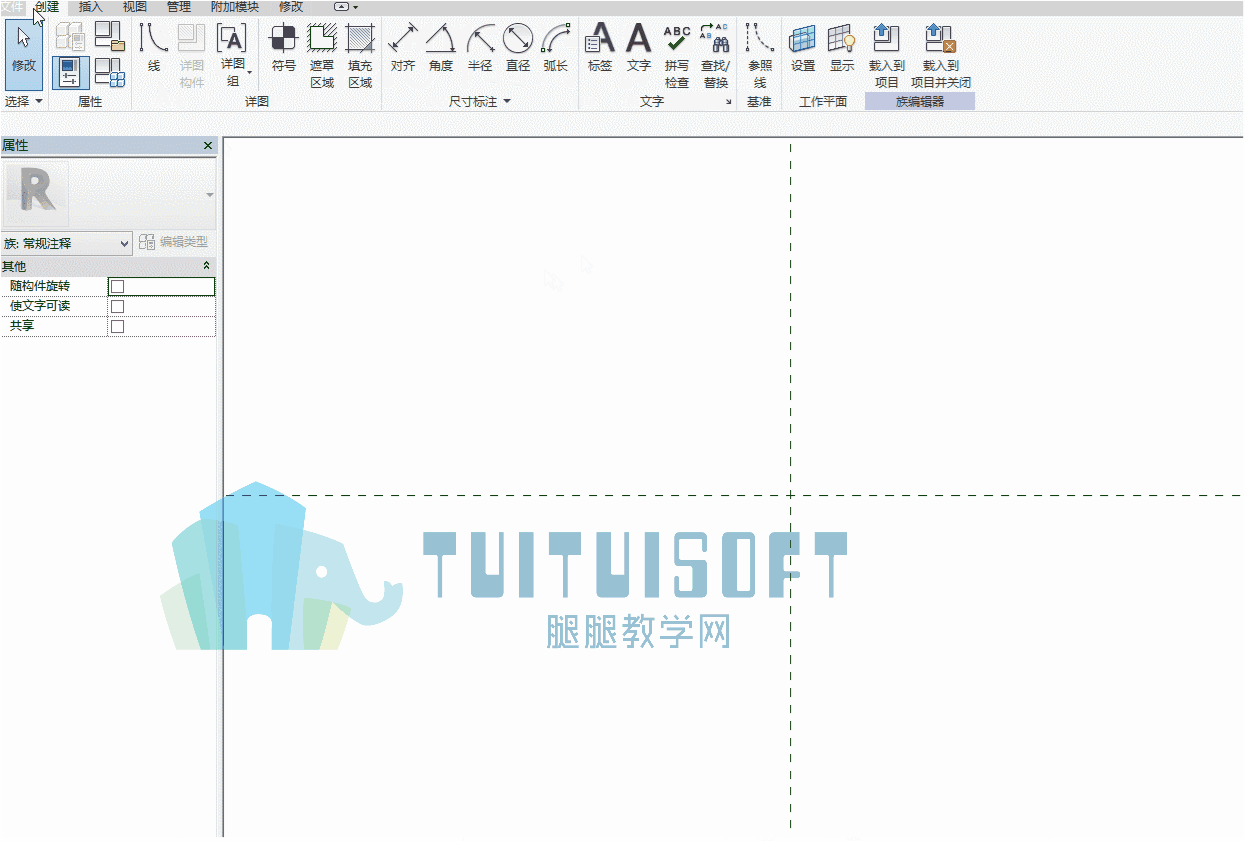Check the 共享 (Shared) checkbox
The image size is (1245, 841).
[117, 327]
